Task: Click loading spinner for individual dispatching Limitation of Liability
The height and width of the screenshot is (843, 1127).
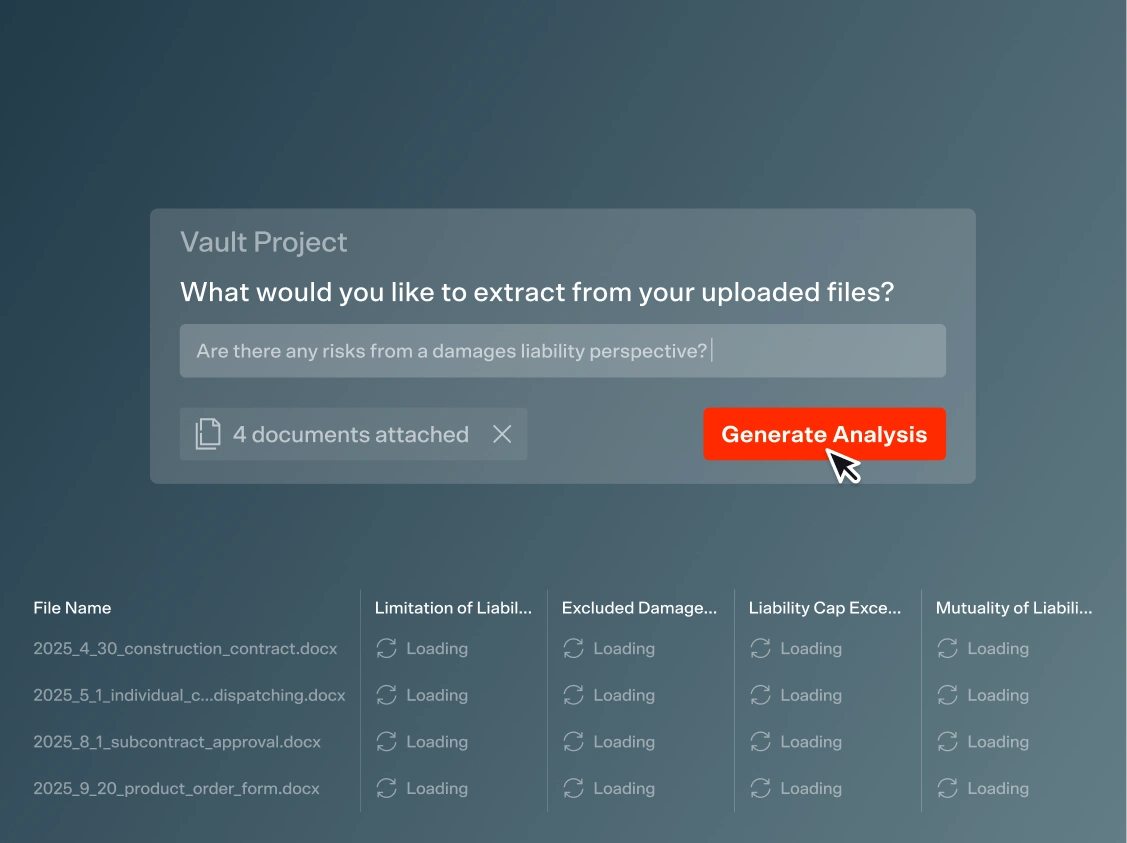Action: [x=387, y=695]
